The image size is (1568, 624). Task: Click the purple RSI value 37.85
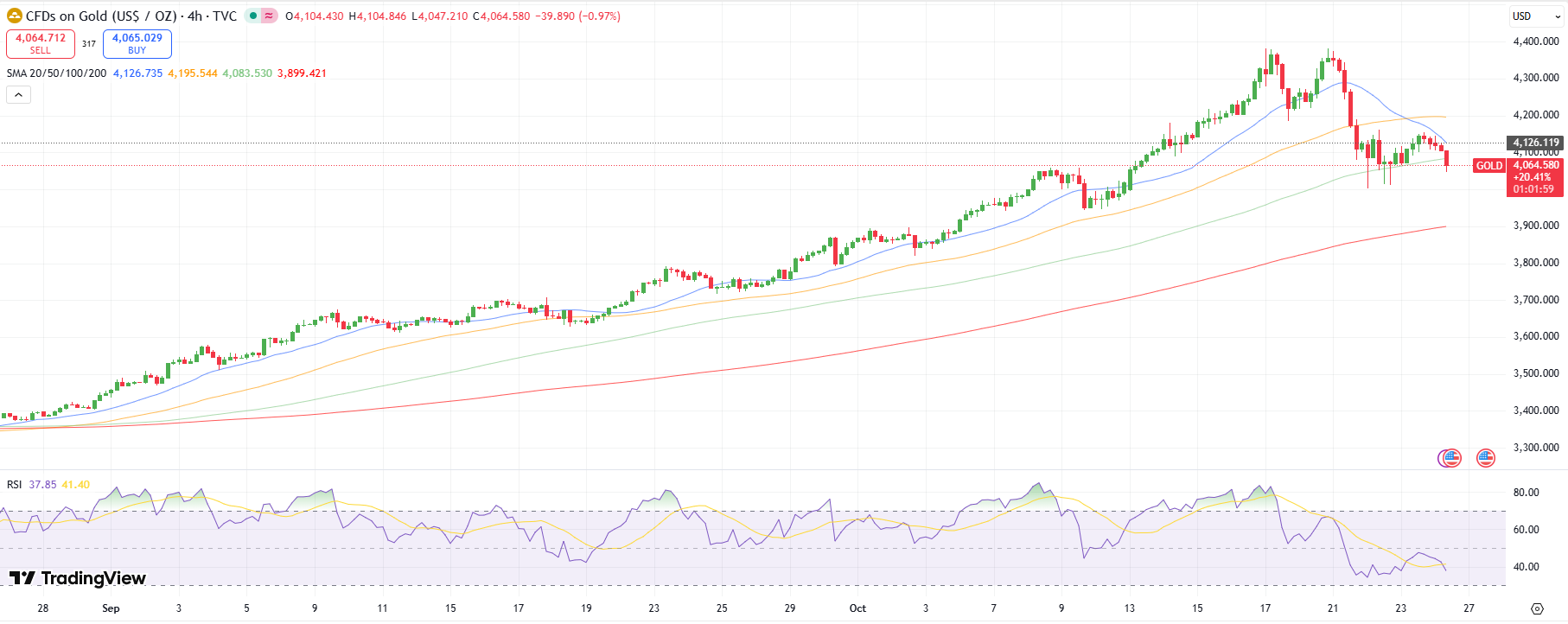42,485
